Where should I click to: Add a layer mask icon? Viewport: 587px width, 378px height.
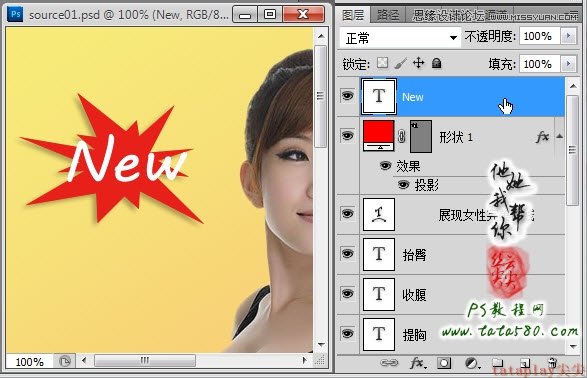(x=444, y=363)
